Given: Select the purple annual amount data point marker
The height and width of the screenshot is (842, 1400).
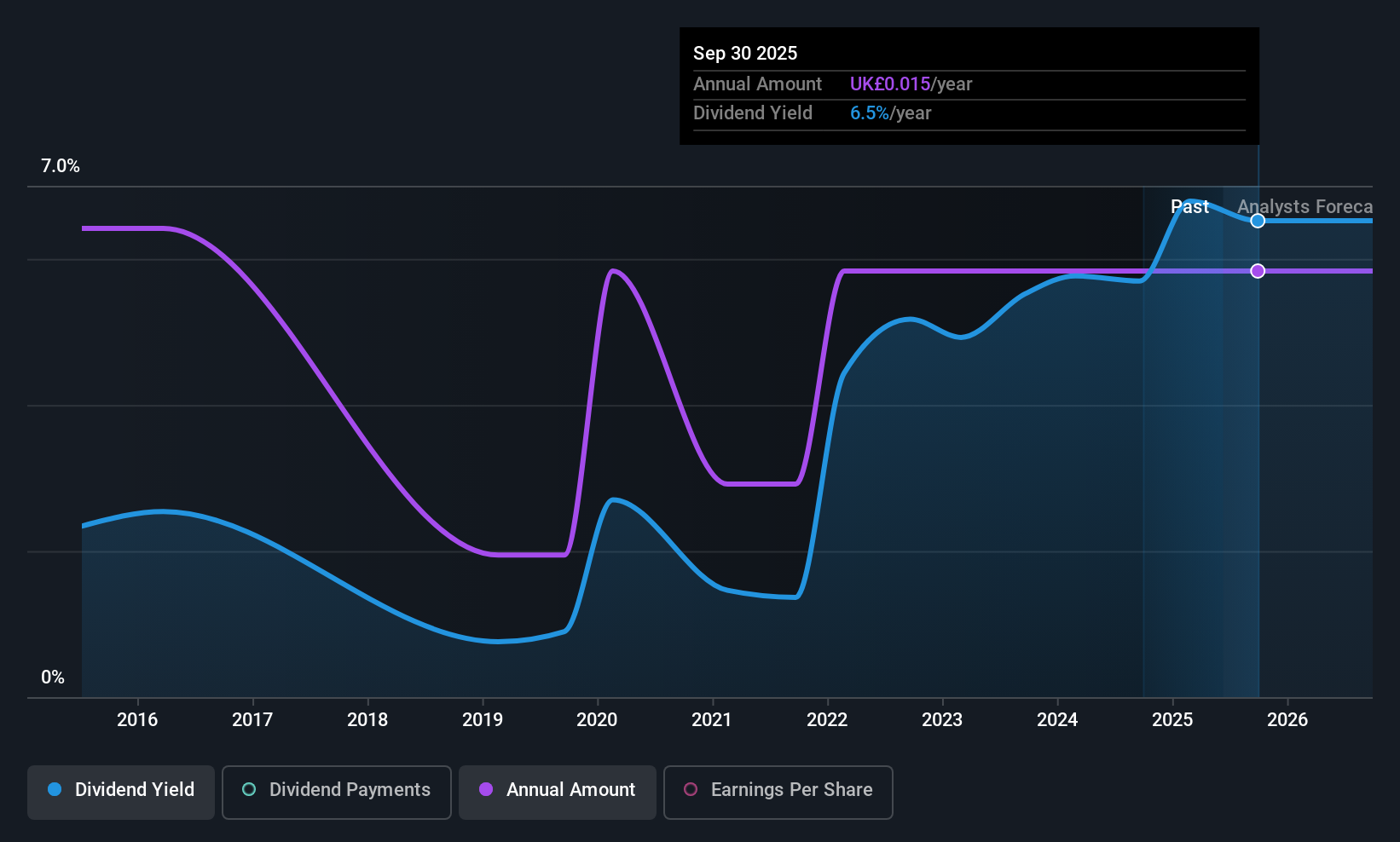Looking at the screenshot, I should (x=1258, y=271).
